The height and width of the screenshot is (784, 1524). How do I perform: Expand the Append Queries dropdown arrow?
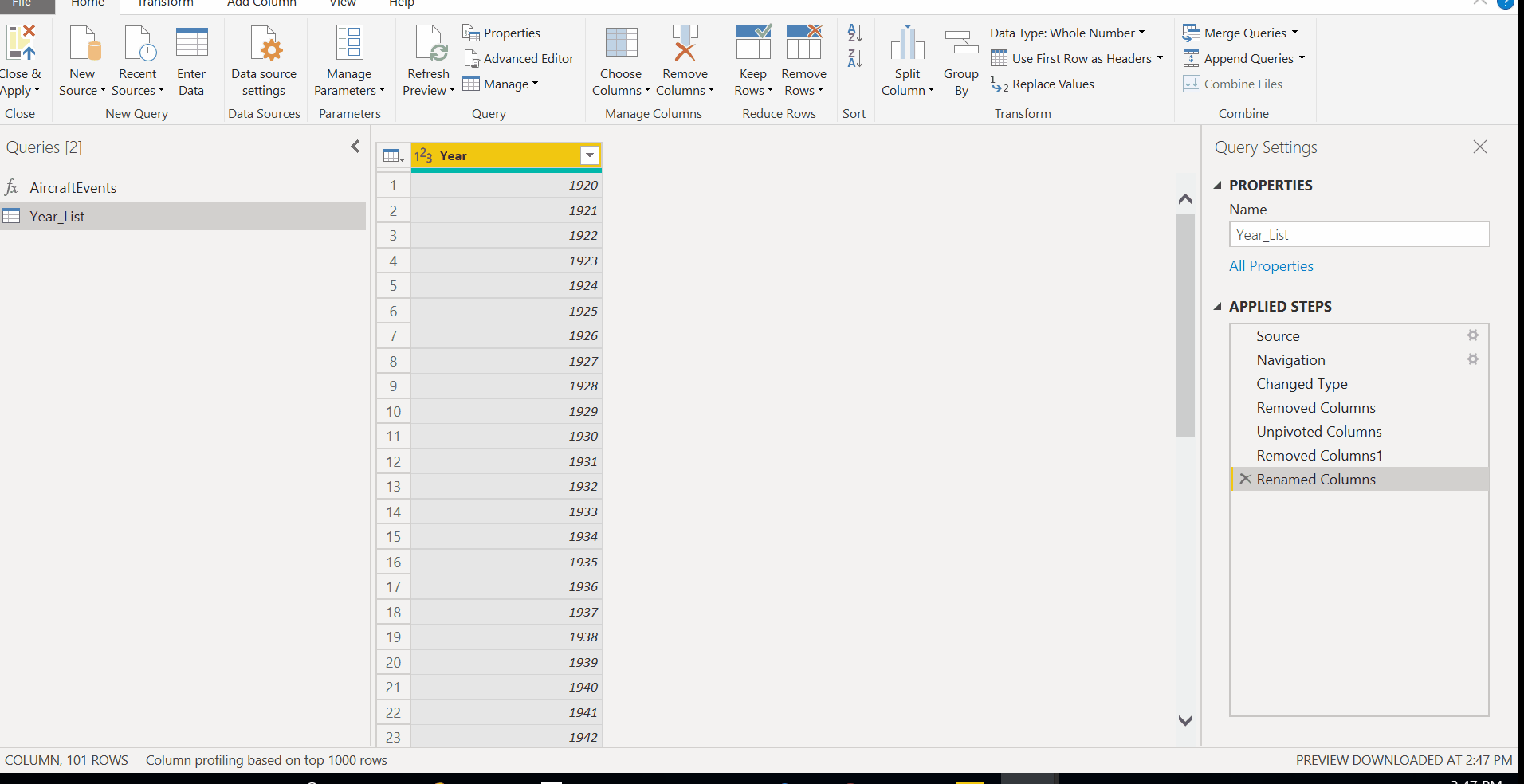1302,57
